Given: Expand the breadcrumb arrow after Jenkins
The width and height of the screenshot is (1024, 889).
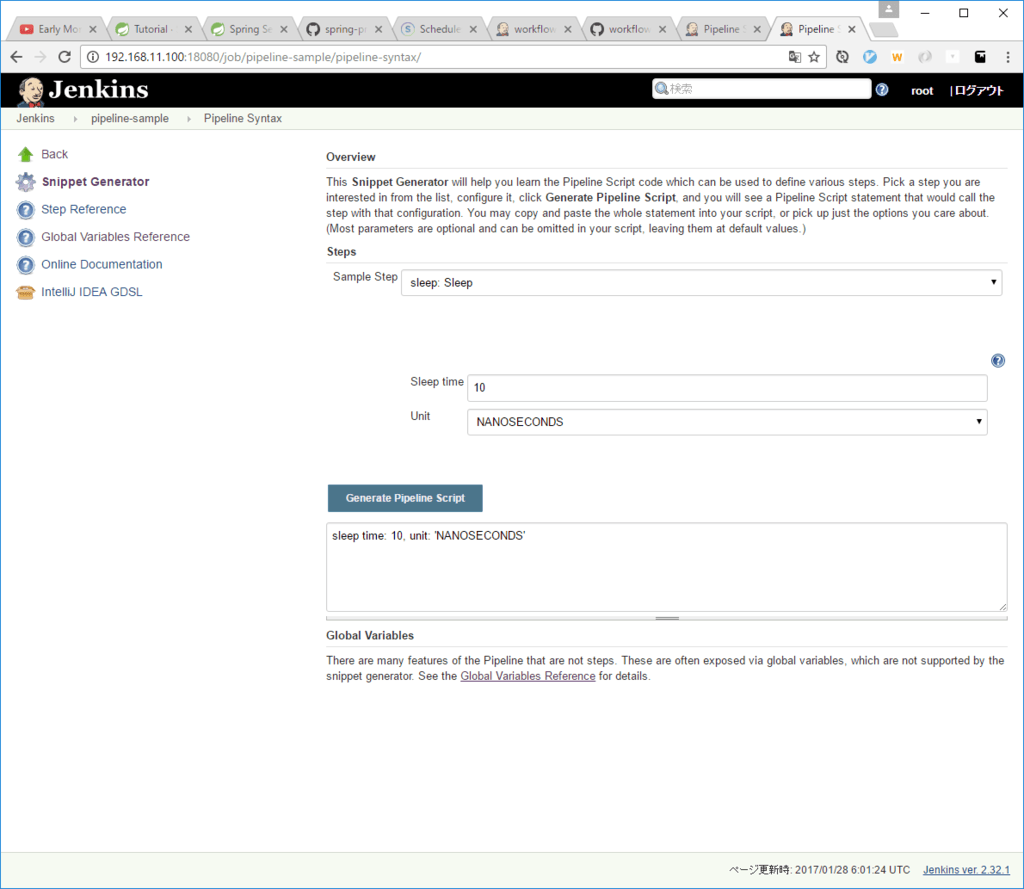Looking at the screenshot, I should 74,119.
